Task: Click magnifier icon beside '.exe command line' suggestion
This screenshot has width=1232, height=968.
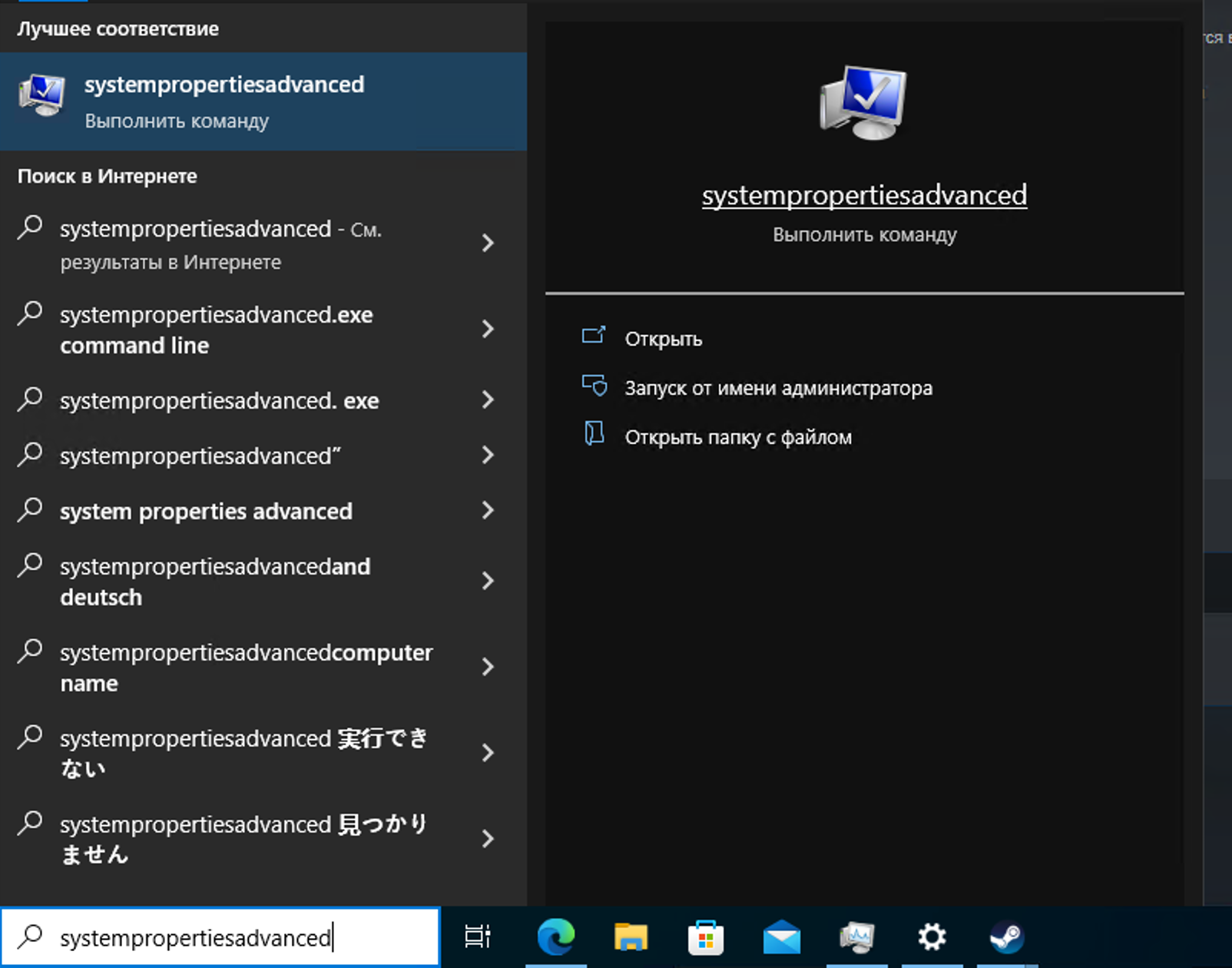Action: pyautogui.click(x=30, y=313)
